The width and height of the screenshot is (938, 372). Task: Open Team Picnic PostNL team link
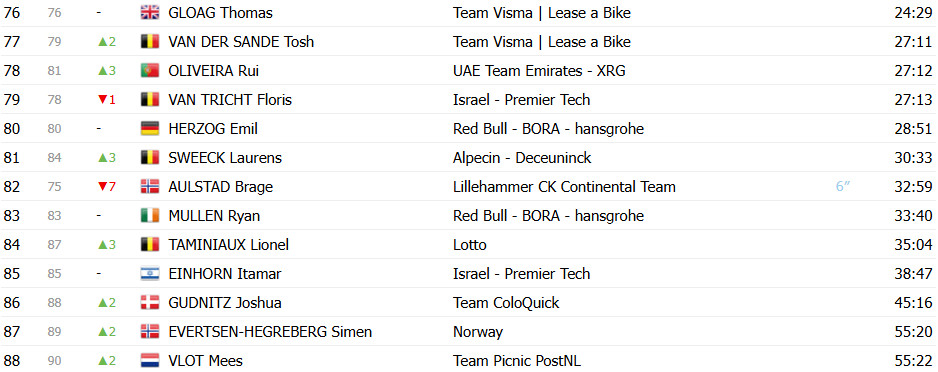(x=517, y=361)
